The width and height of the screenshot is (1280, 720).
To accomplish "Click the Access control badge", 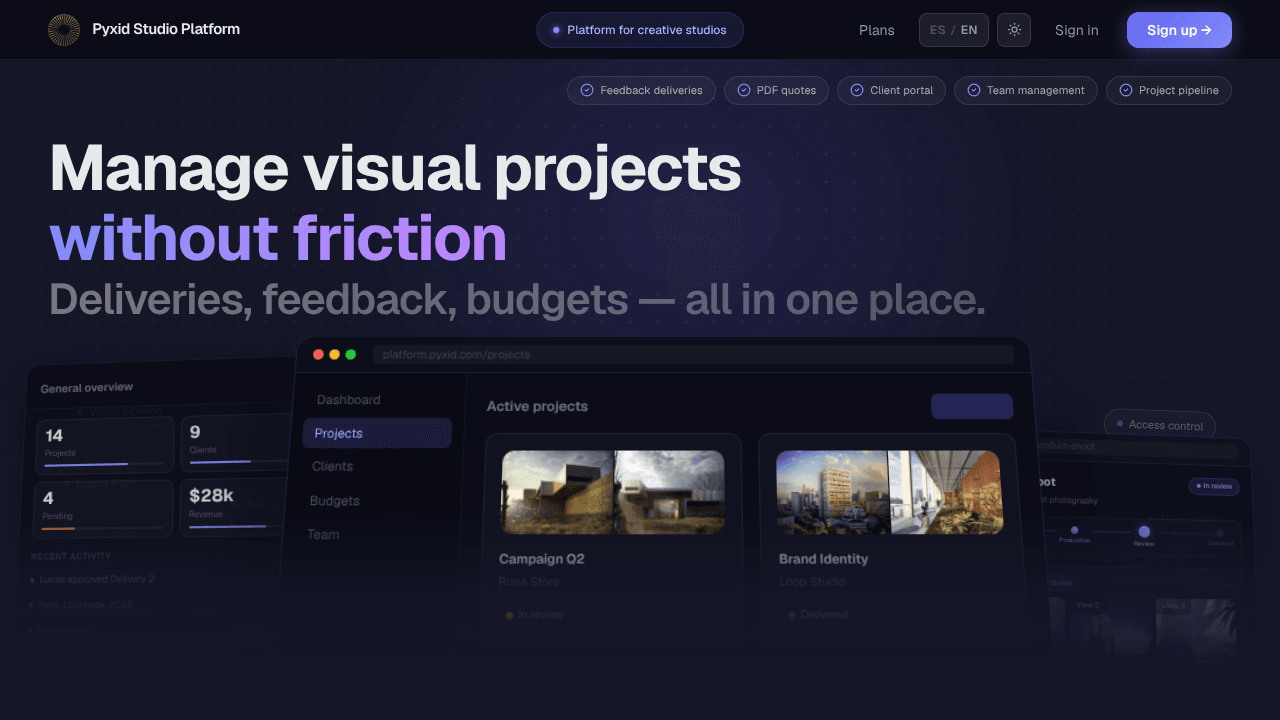I will click(x=1160, y=425).
